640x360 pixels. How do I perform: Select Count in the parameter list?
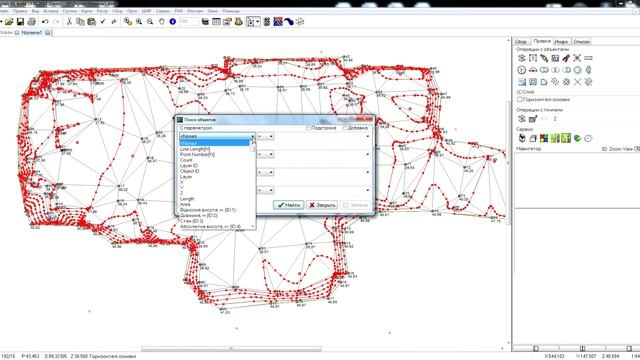pos(186,160)
